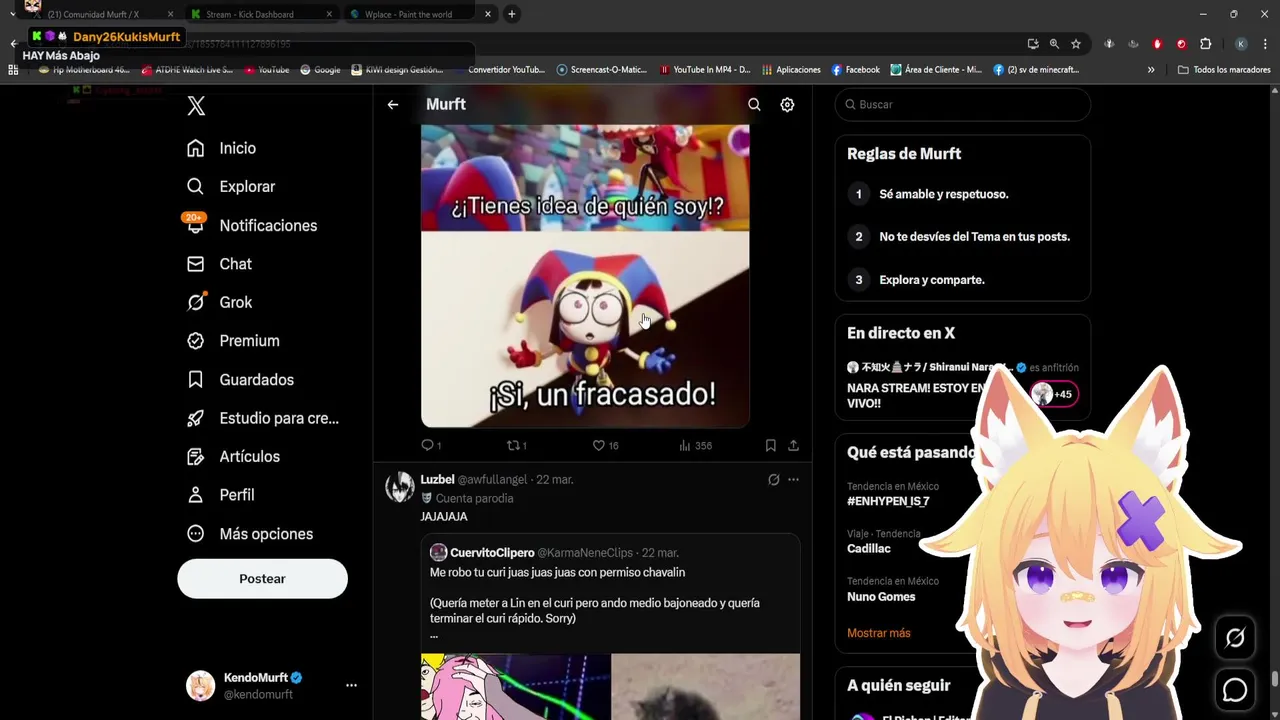Open Facebook bookmark
The height and width of the screenshot is (720, 1280).
point(855,70)
